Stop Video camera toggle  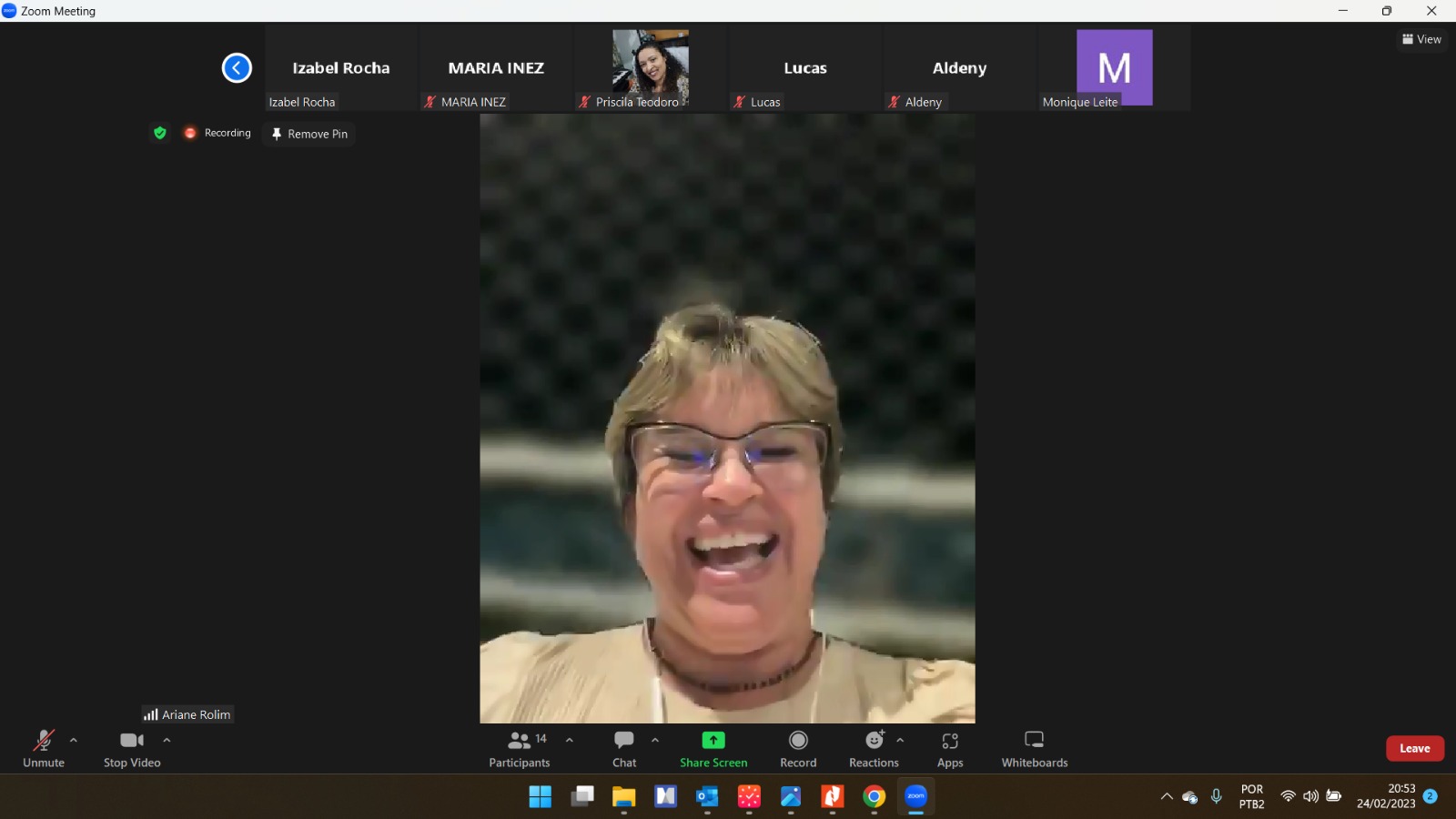pos(132,748)
